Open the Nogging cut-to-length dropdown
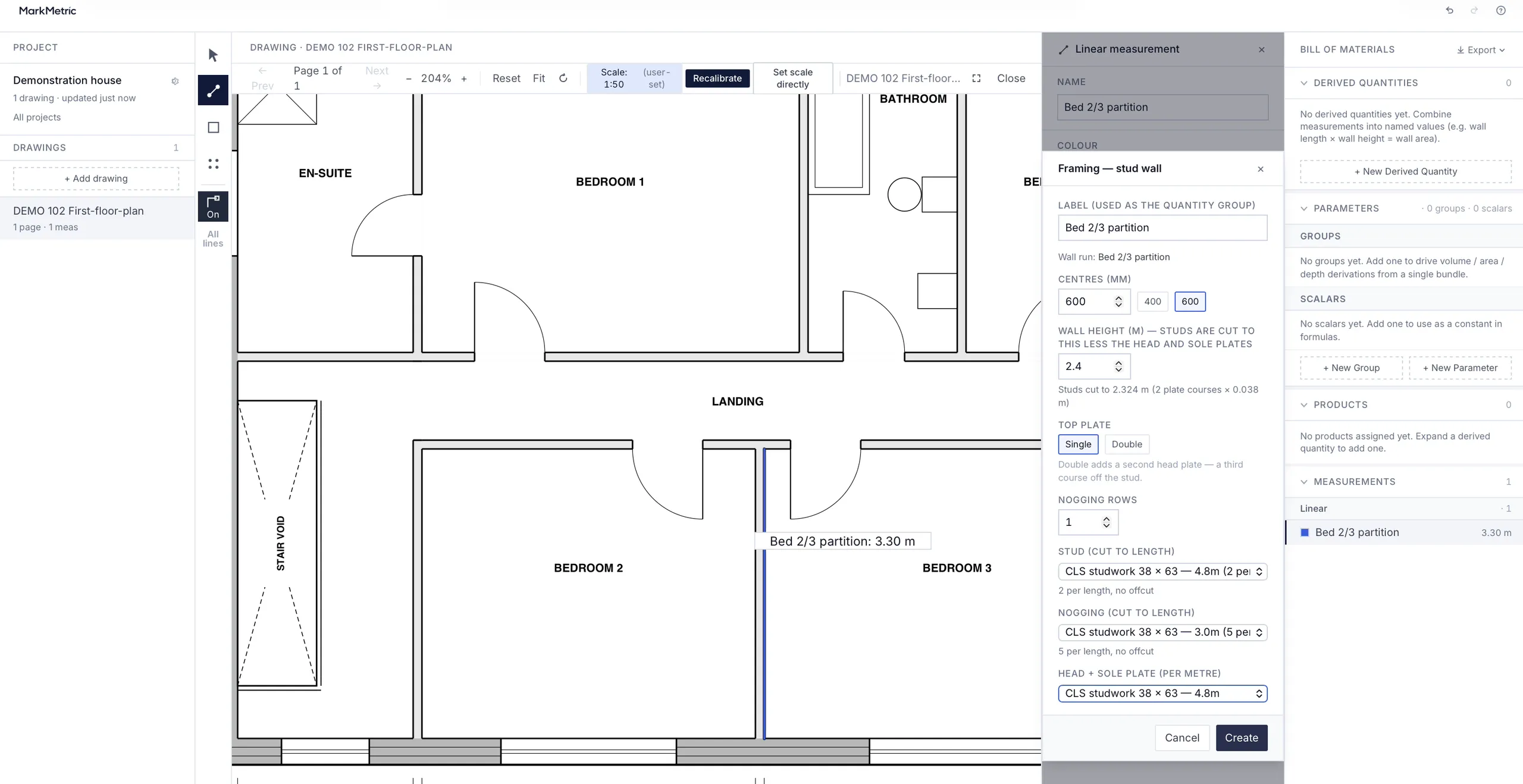 pos(1162,632)
